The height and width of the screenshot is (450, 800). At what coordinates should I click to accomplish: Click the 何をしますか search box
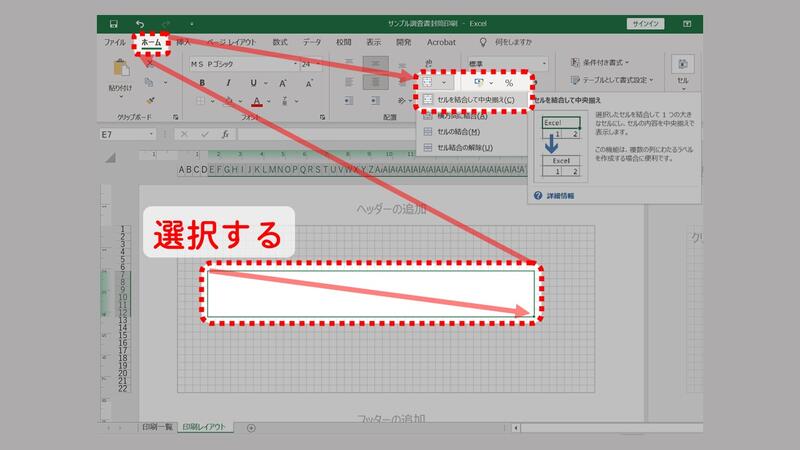(513, 42)
